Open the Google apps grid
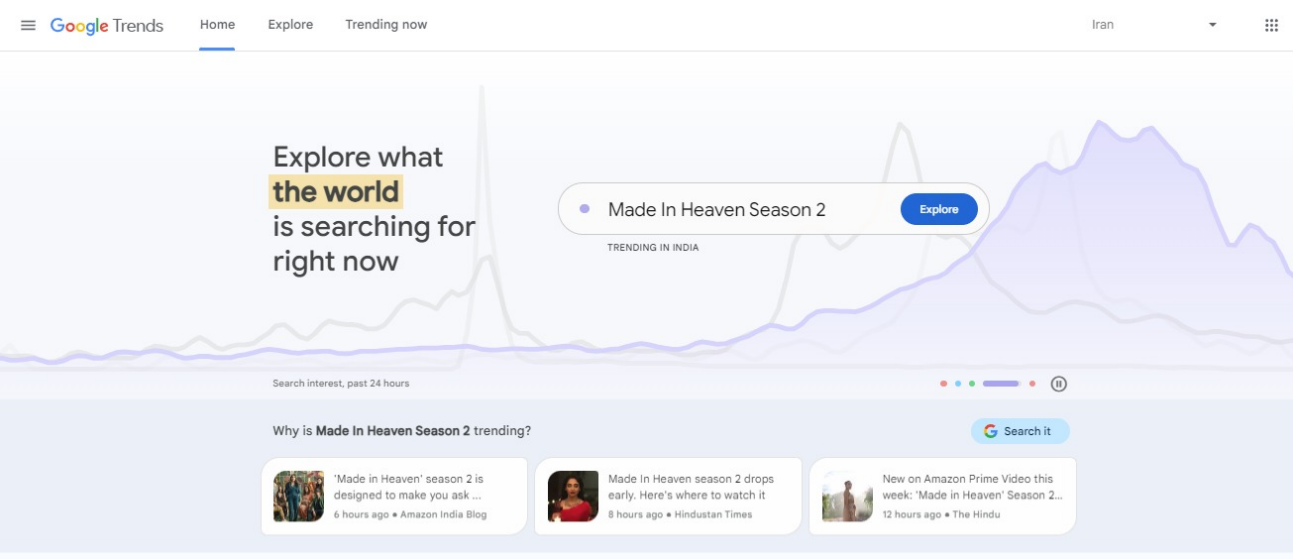Screen dimensions: 1293x559 coord(1271,25)
